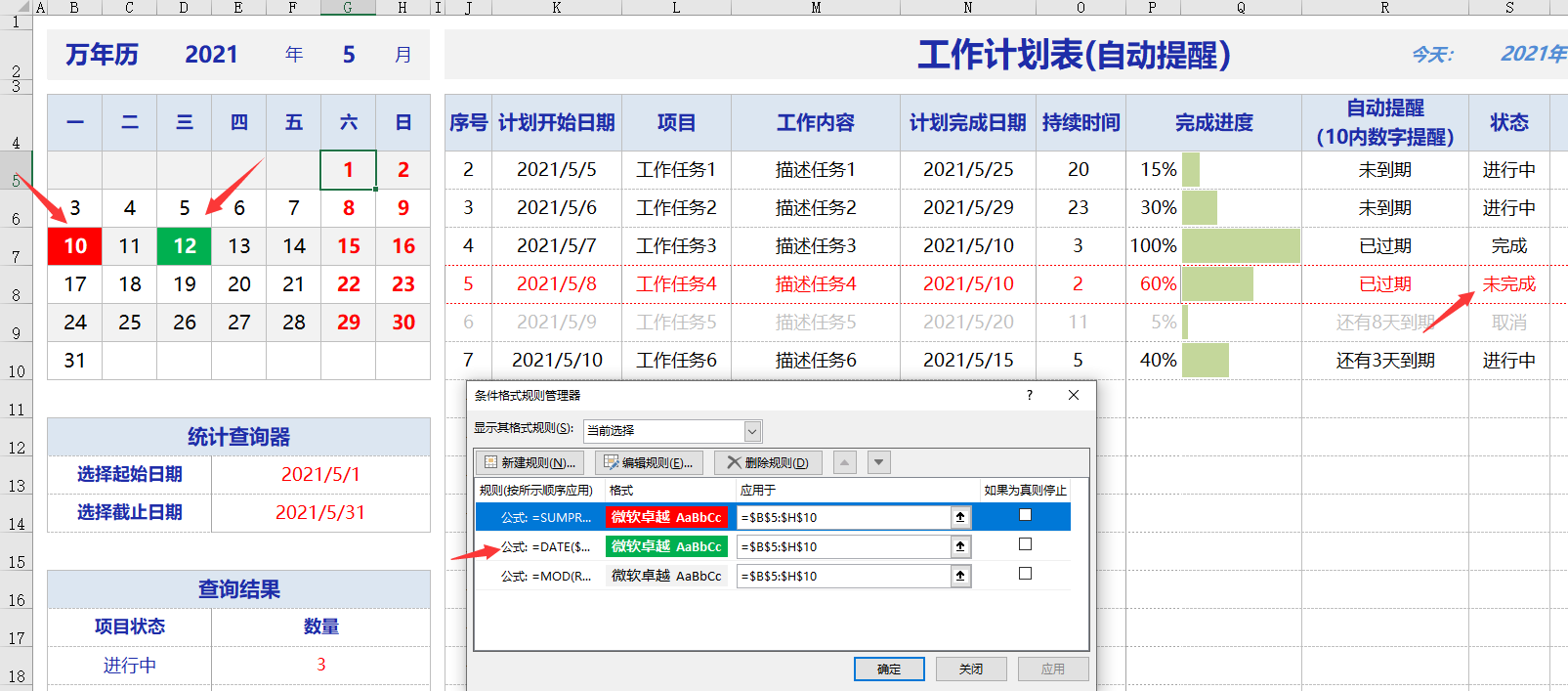The height and width of the screenshot is (691, 1568).
Task: Click calendar day 12 highlighted in green
Action: (x=185, y=246)
